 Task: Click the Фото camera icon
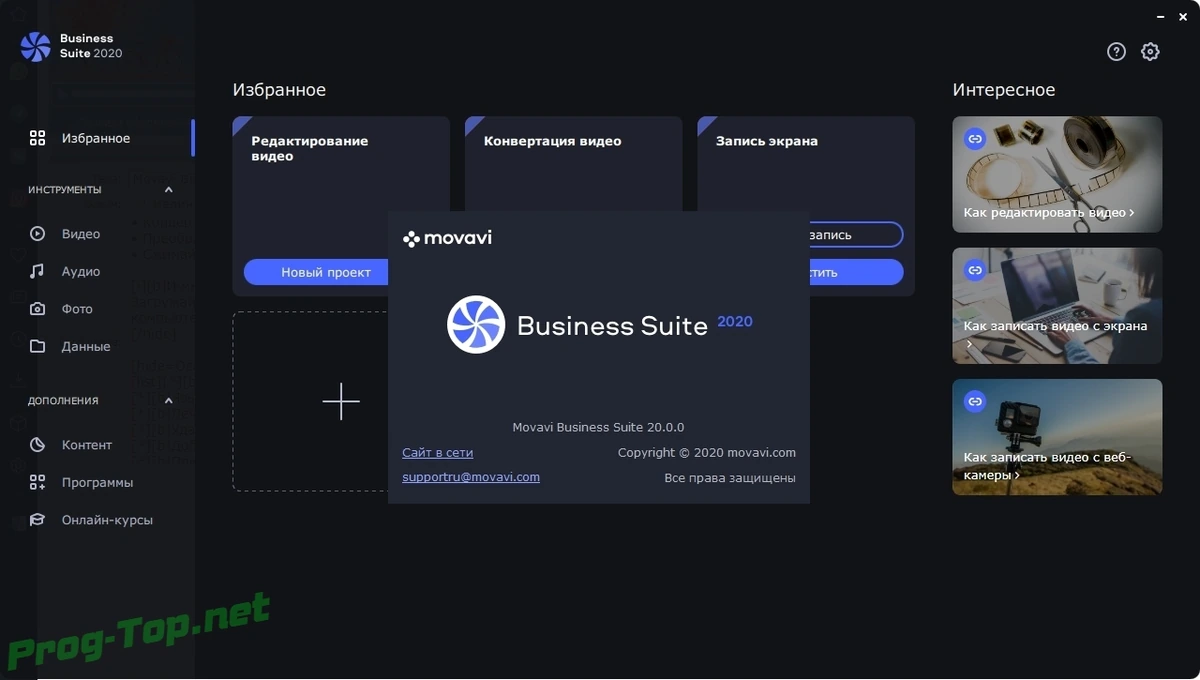37,309
